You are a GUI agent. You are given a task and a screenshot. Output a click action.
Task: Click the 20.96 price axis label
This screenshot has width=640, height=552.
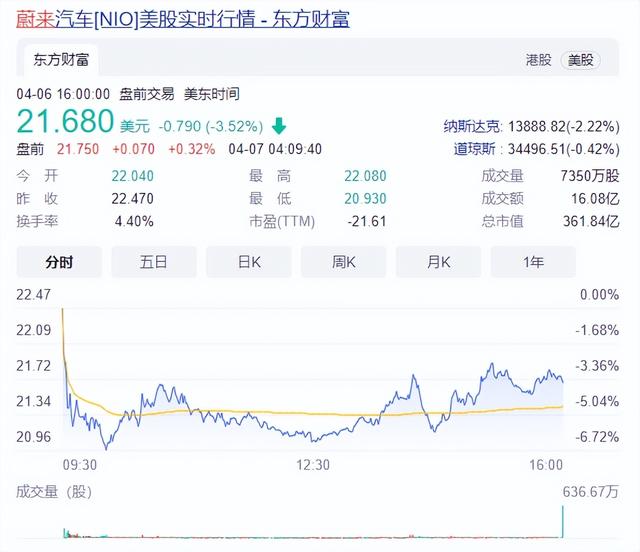(33, 437)
